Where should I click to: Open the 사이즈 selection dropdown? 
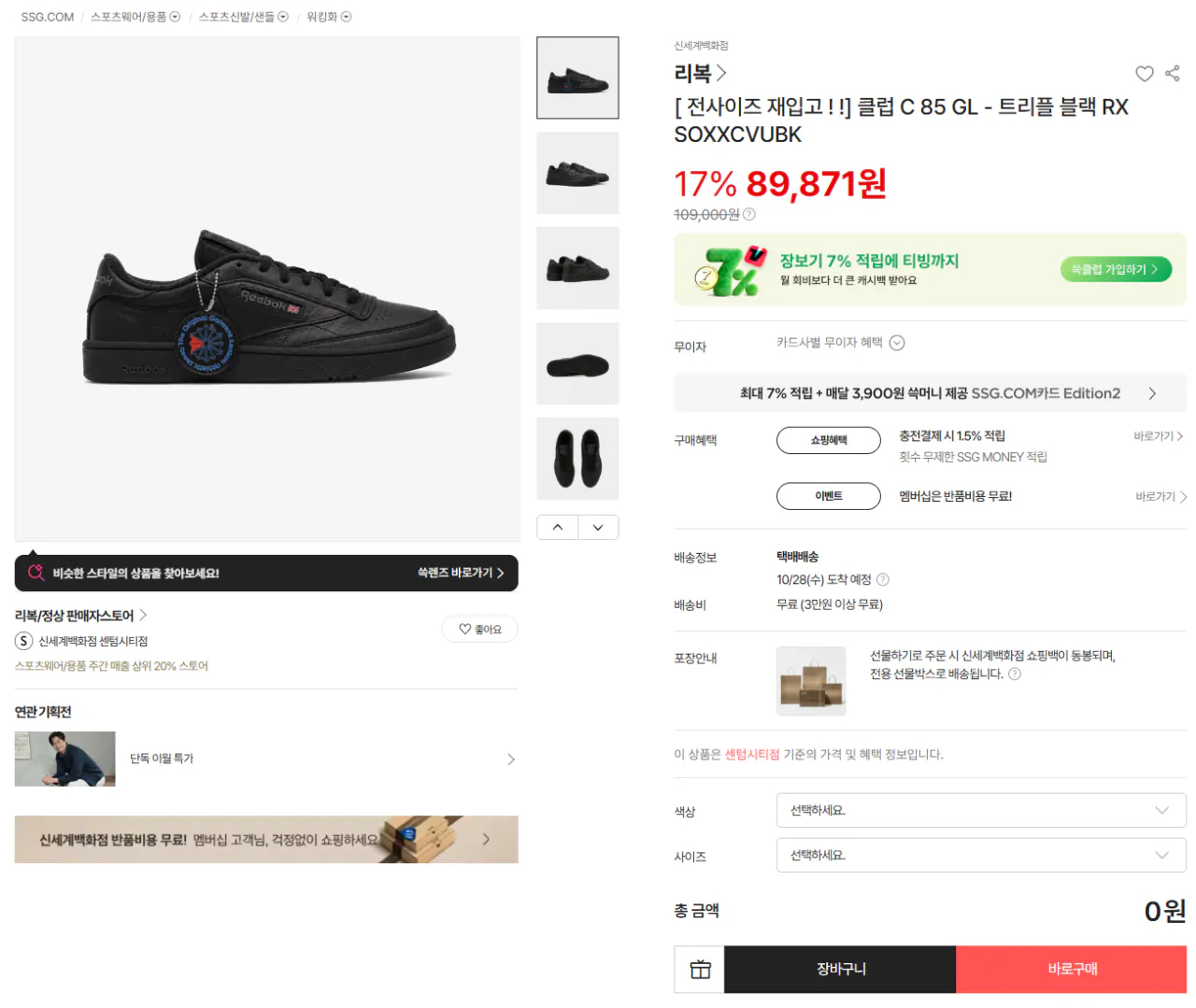[x=981, y=855]
